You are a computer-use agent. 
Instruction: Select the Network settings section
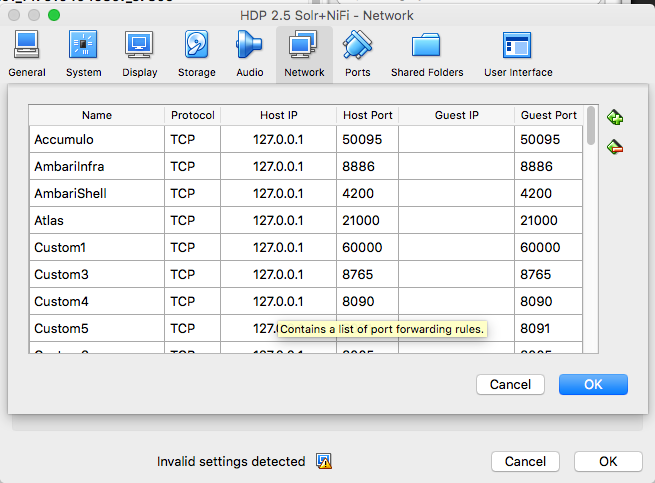coord(304,54)
